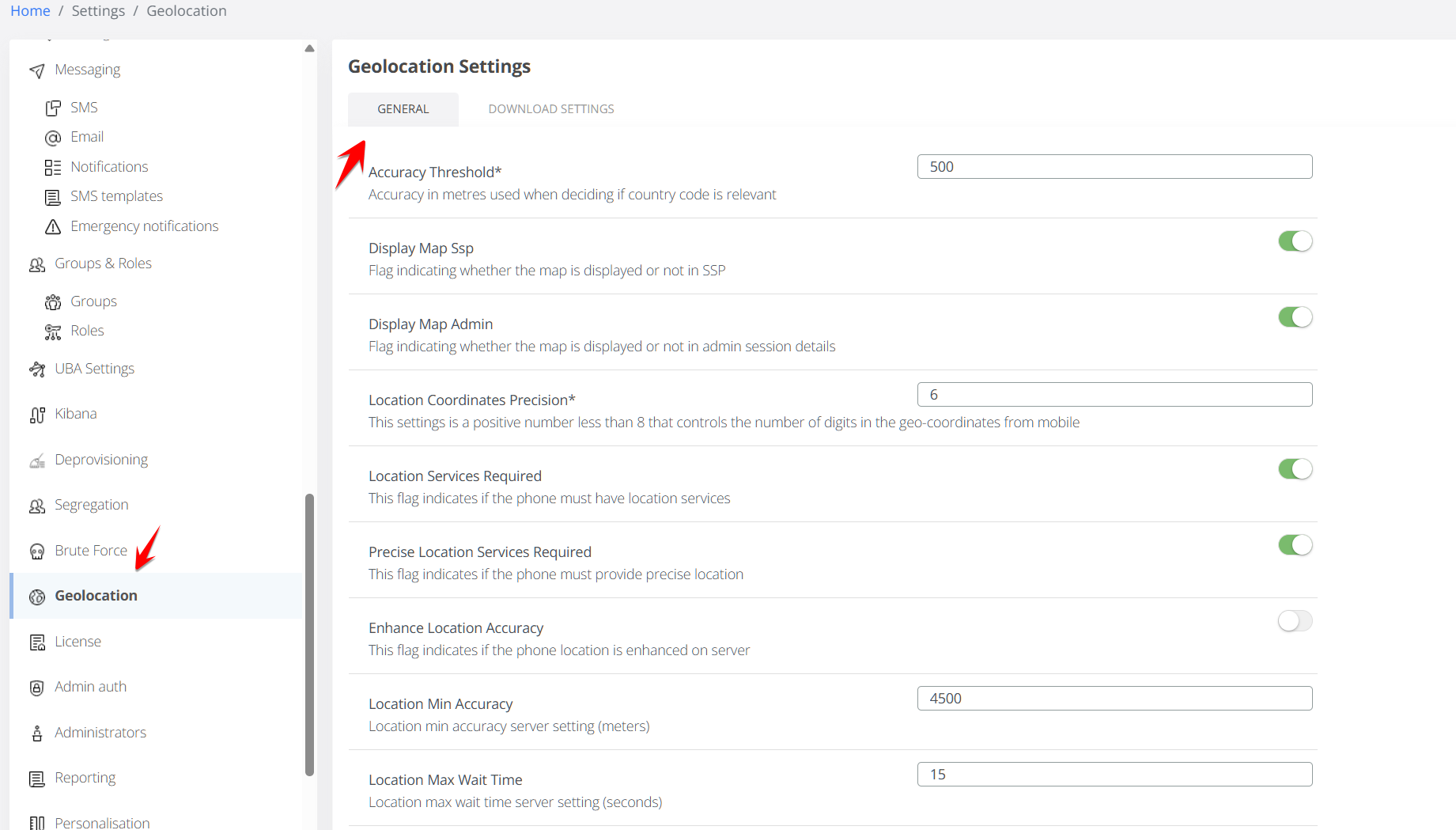Viewport: 1456px width, 830px height.
Task: Enable Enhance Location Accuracy toggle
Action: point(1295,621)
